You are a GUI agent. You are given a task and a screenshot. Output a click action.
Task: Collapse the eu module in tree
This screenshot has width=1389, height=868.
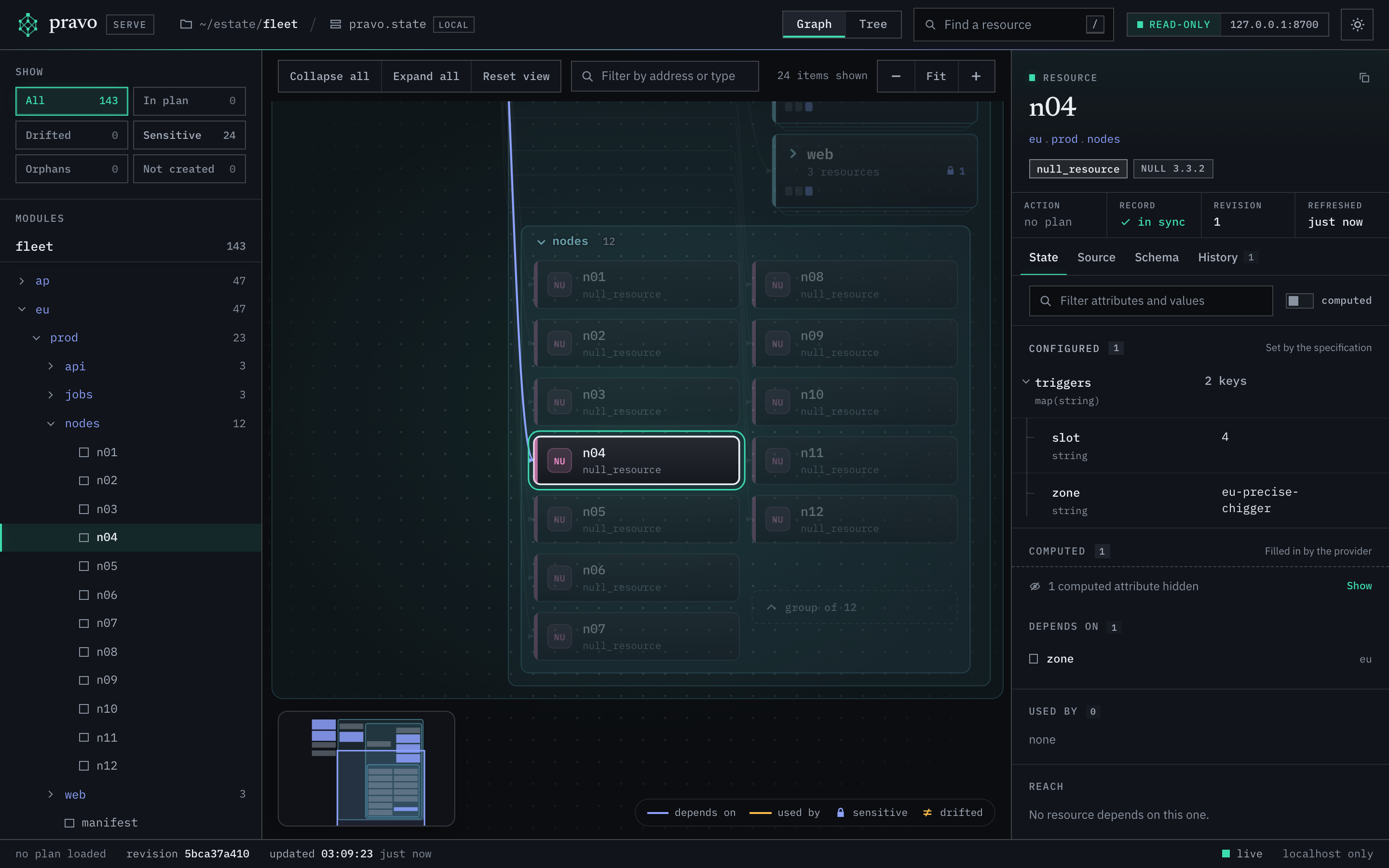pyautogui.click(x=22, y=310)
